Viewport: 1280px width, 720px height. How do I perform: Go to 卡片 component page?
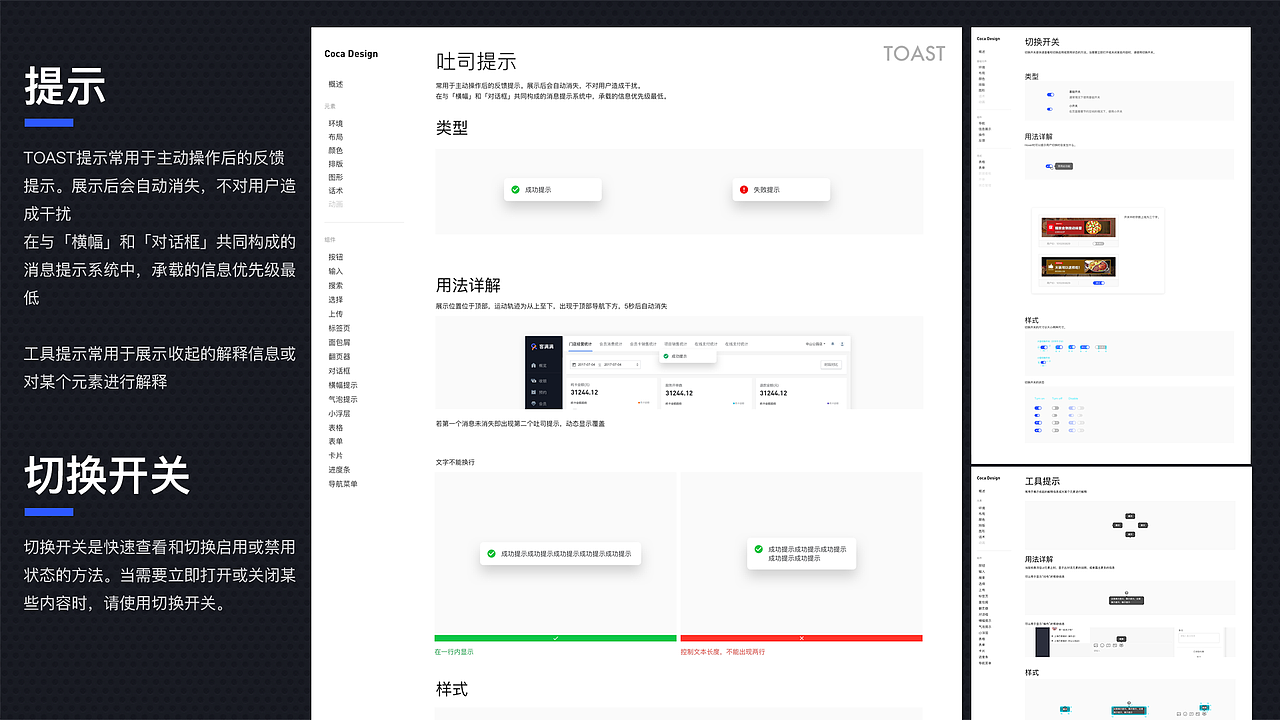[335, 455]
